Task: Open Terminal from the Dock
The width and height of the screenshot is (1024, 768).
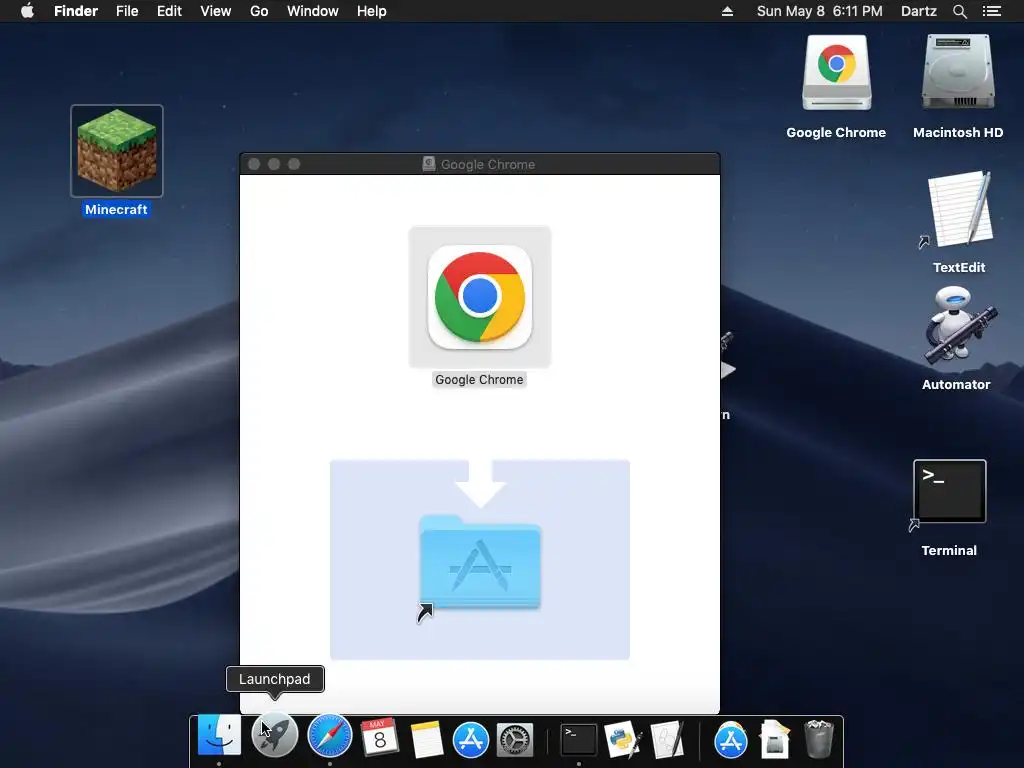Action: [x=579, y=740]
